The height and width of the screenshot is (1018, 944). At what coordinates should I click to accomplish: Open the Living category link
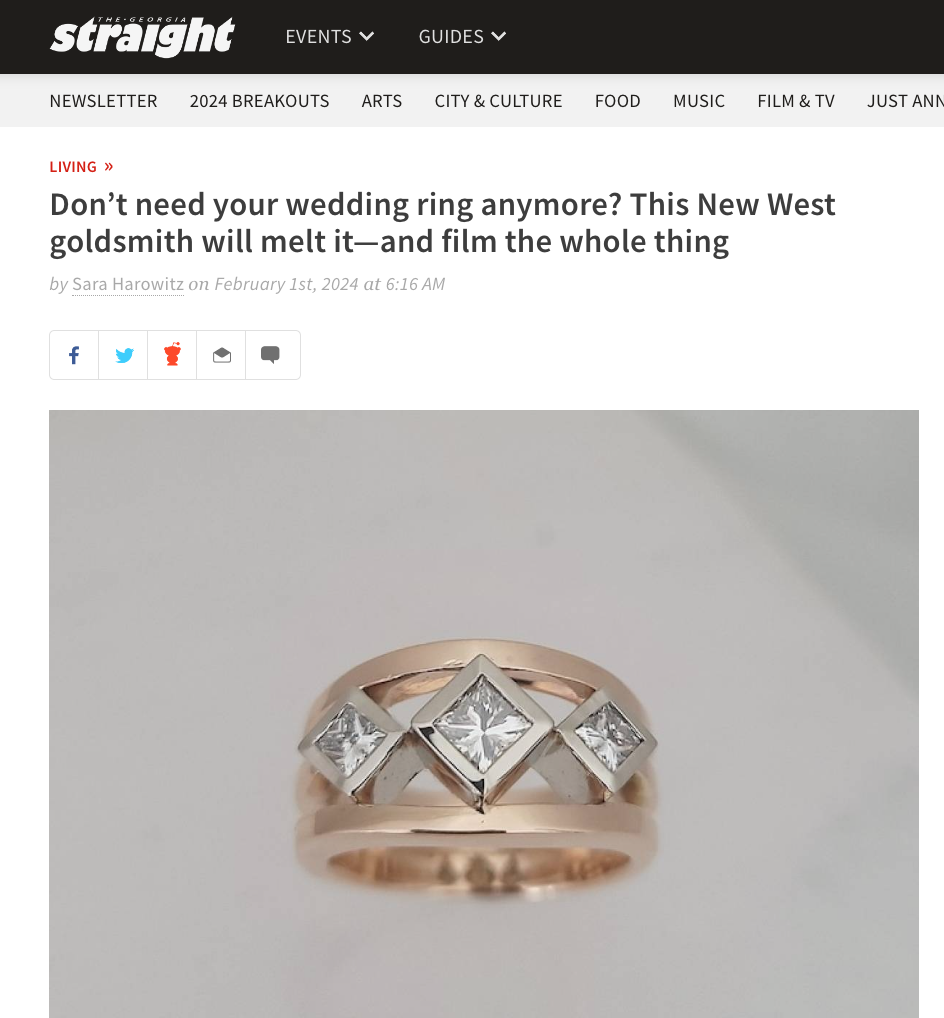[81, 167]
